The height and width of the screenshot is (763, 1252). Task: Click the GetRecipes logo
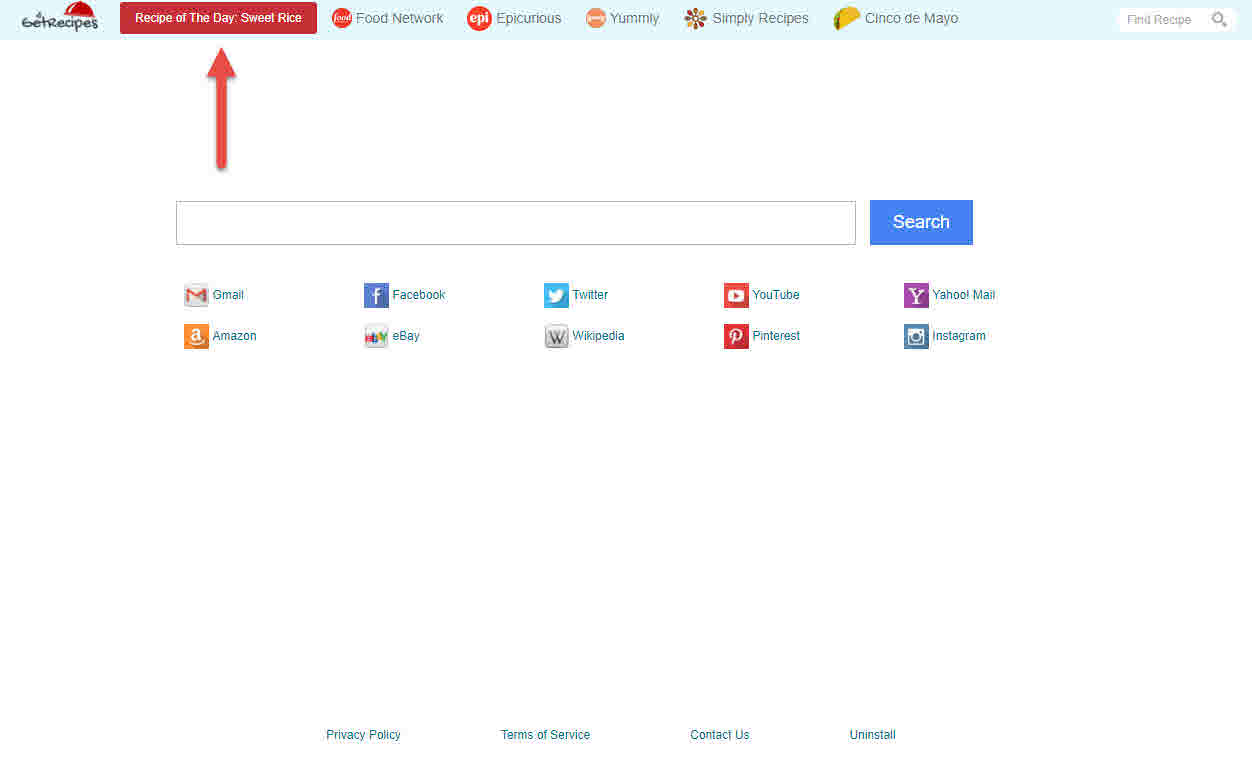(x=60, y=18)
